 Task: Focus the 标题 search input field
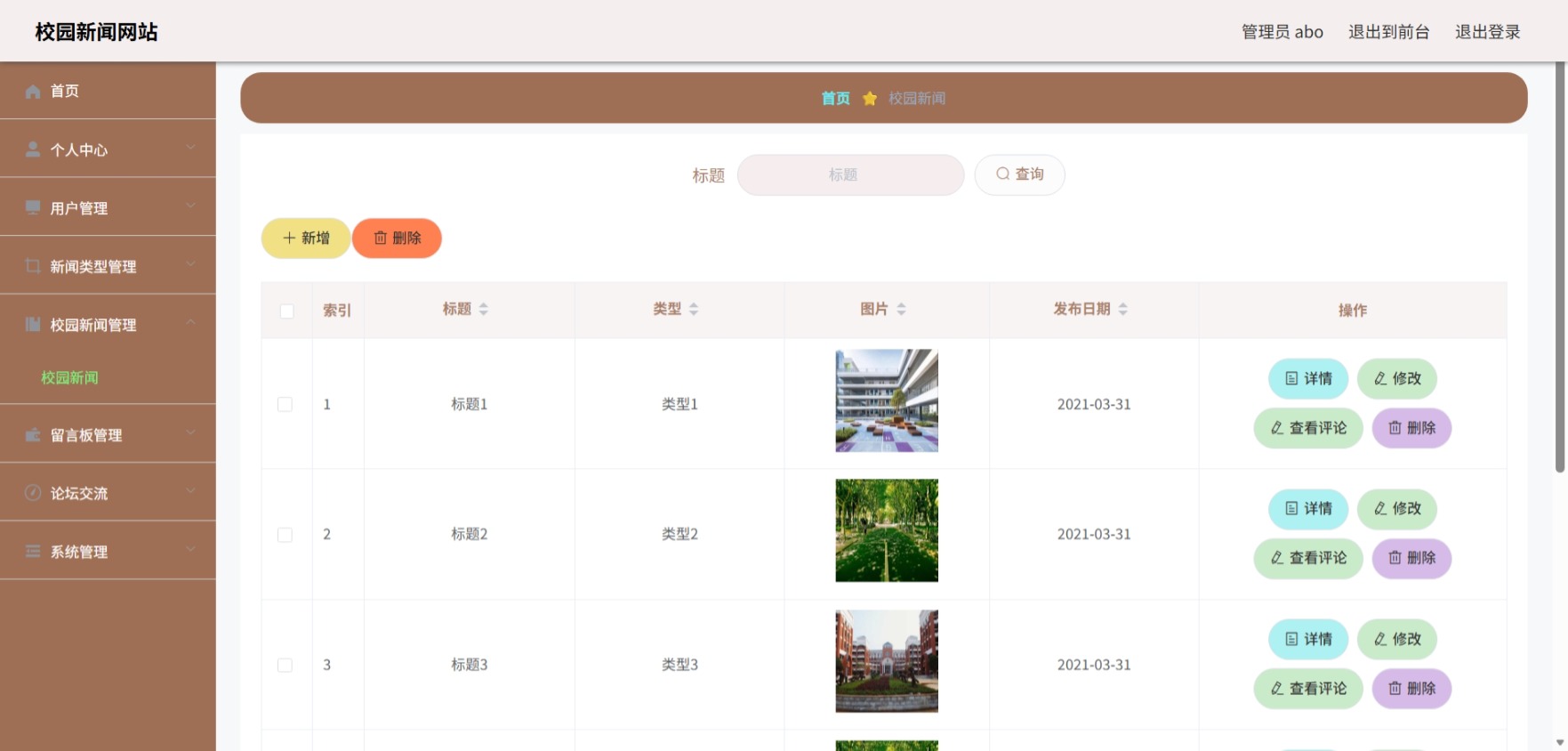click(850, 174)
